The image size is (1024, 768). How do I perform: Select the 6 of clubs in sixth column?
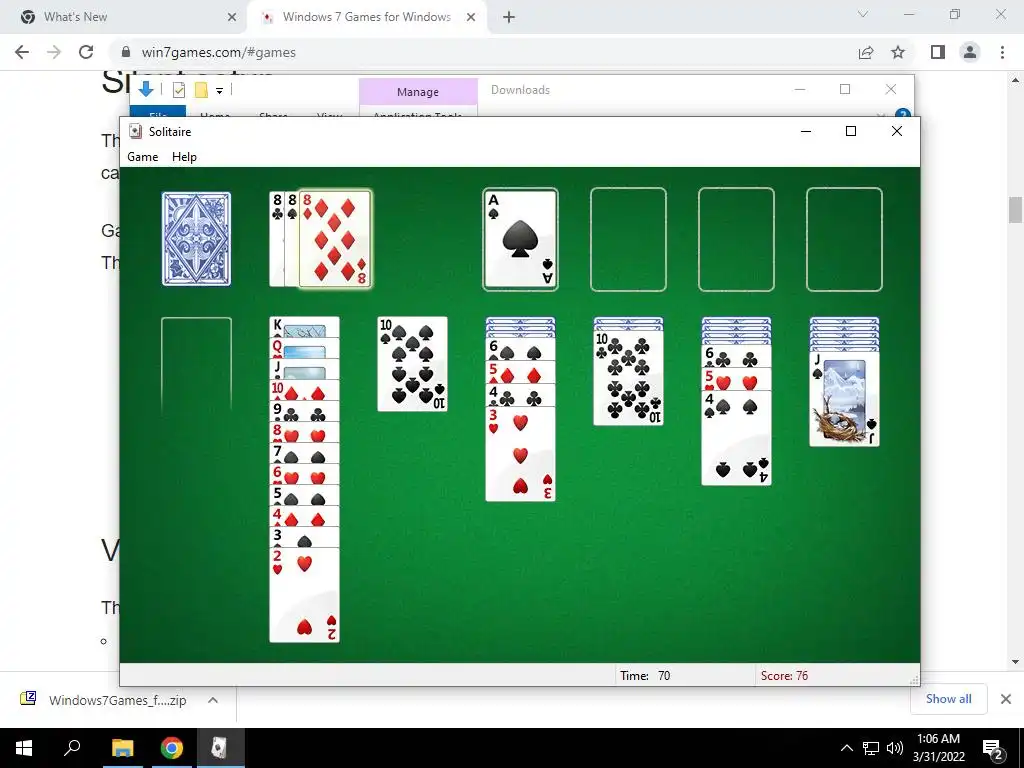click(736, 357)
